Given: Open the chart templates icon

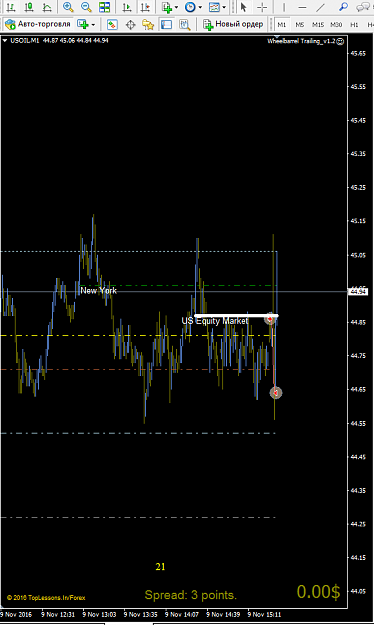Looking at the screenshot, I should (x=215, y=7).
